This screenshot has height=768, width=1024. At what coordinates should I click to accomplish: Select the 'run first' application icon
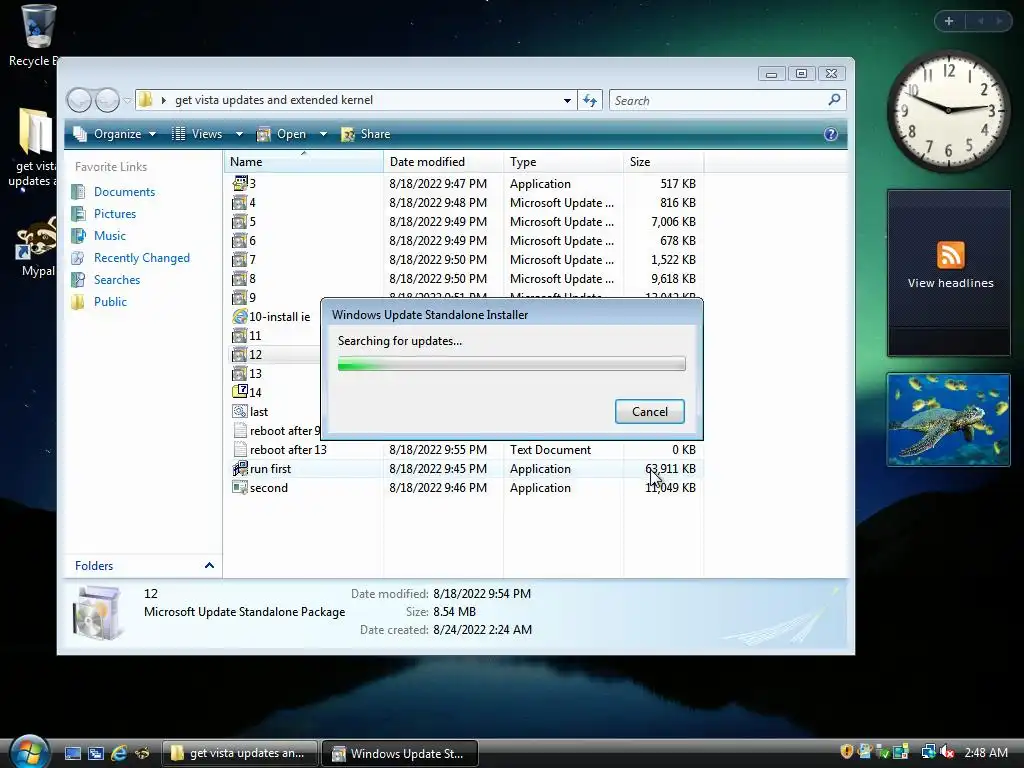(x=240, y=468)
